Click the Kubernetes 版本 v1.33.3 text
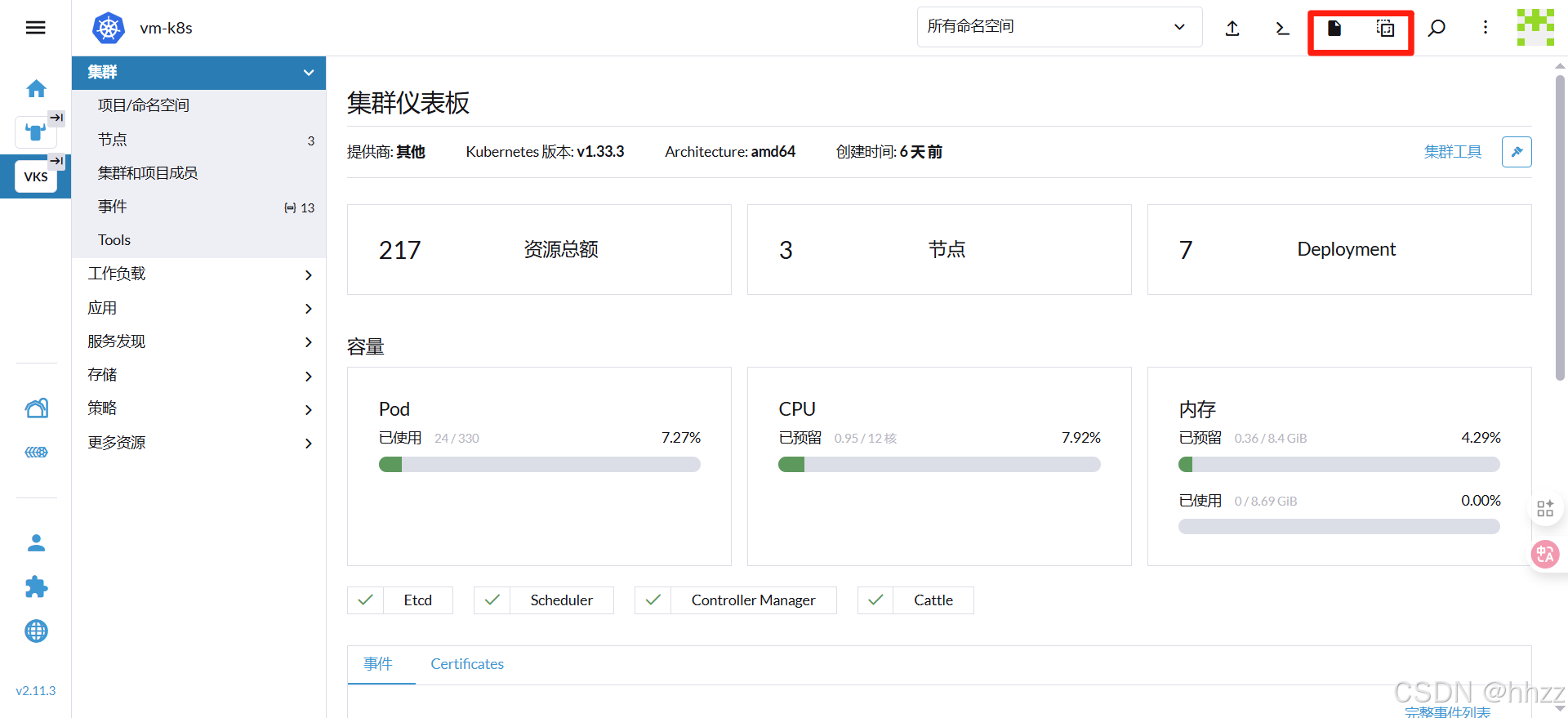Screen dimensions: 1568x718 (x=545, y=152)
